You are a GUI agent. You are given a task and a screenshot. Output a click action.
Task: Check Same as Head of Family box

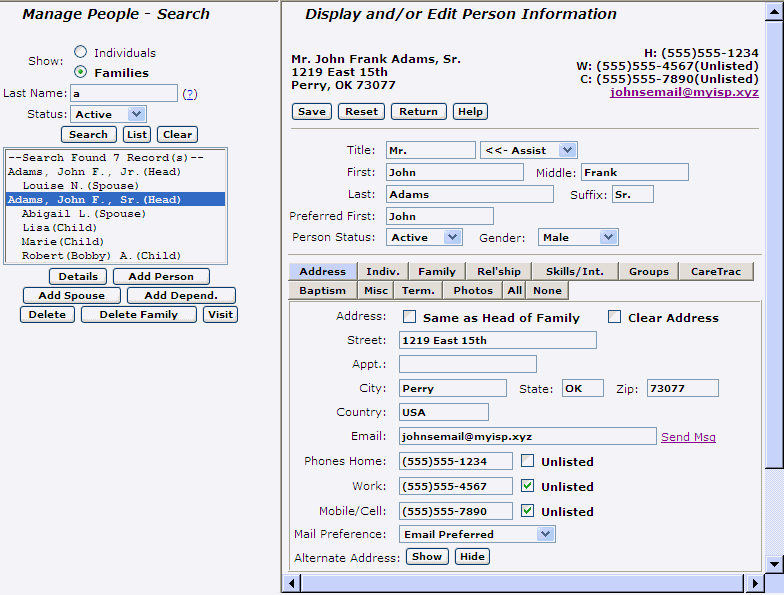pyautogui.click(x=409, y=318)
